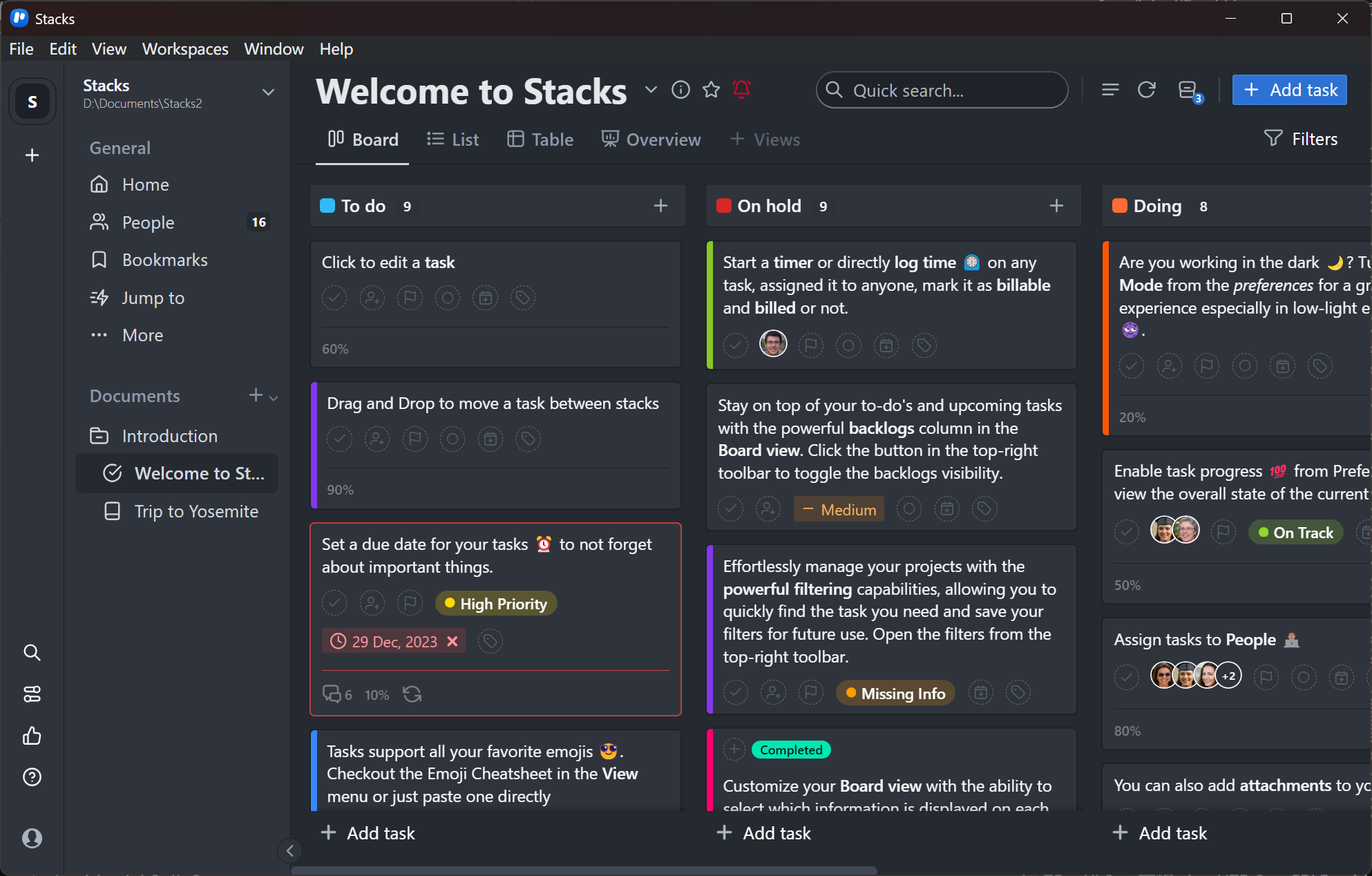This screenshot has width=1372, height=876.
Task: Open the High Priority status dropdown
Action: [x=496, y=603]
